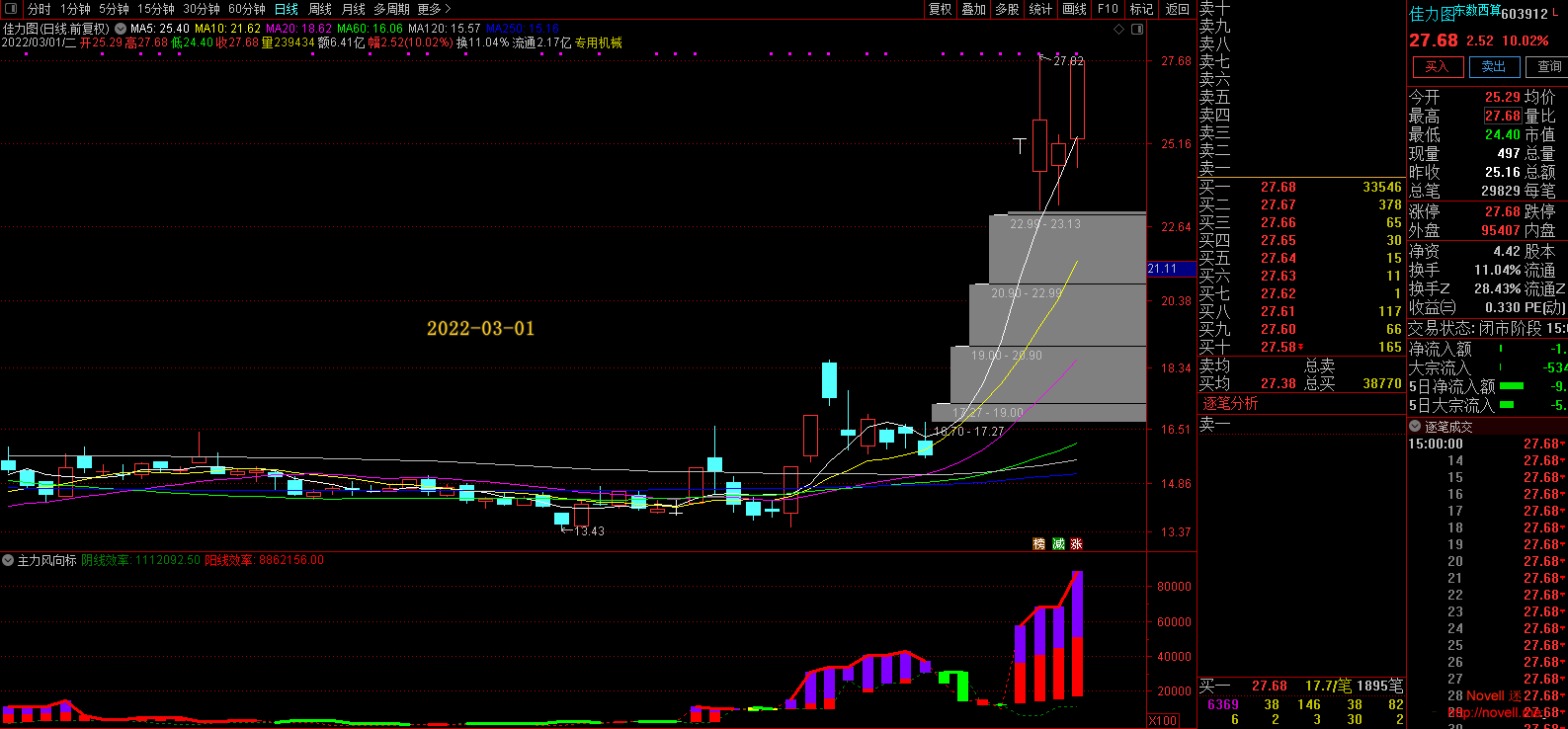Click the 专用机械 sector label
Image resolution: width=1568 pixels, height=729 pixels.
[599, 42]
